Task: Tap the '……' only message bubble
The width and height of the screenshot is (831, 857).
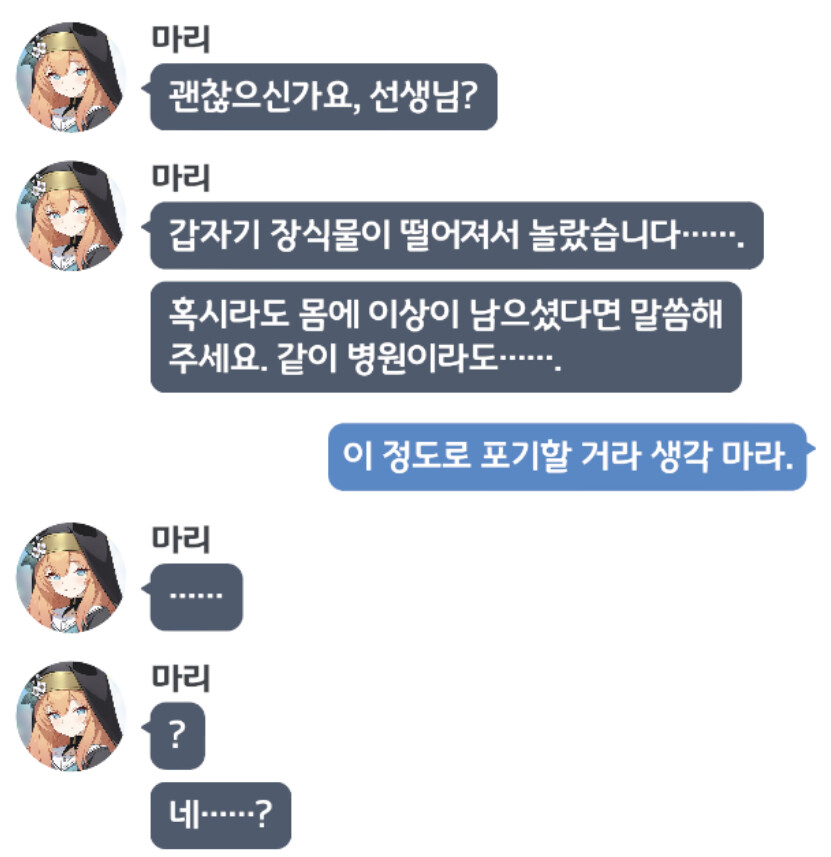Action: pos(196,597)
